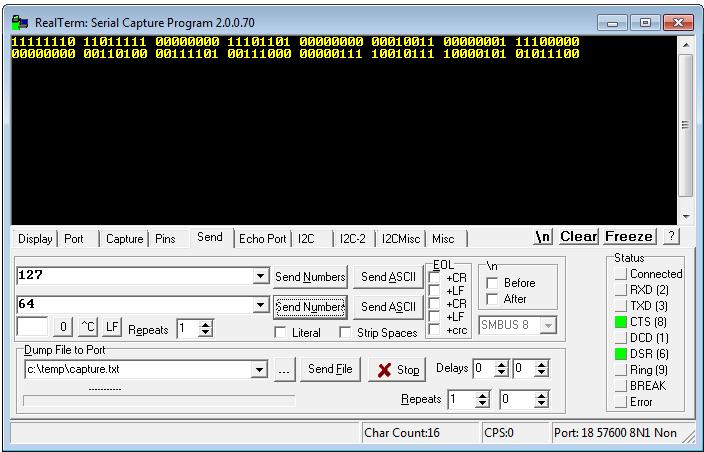The width and height of the screenshot is (704, 452).
Task: Check the Before \n option
Action: point(492,283)
